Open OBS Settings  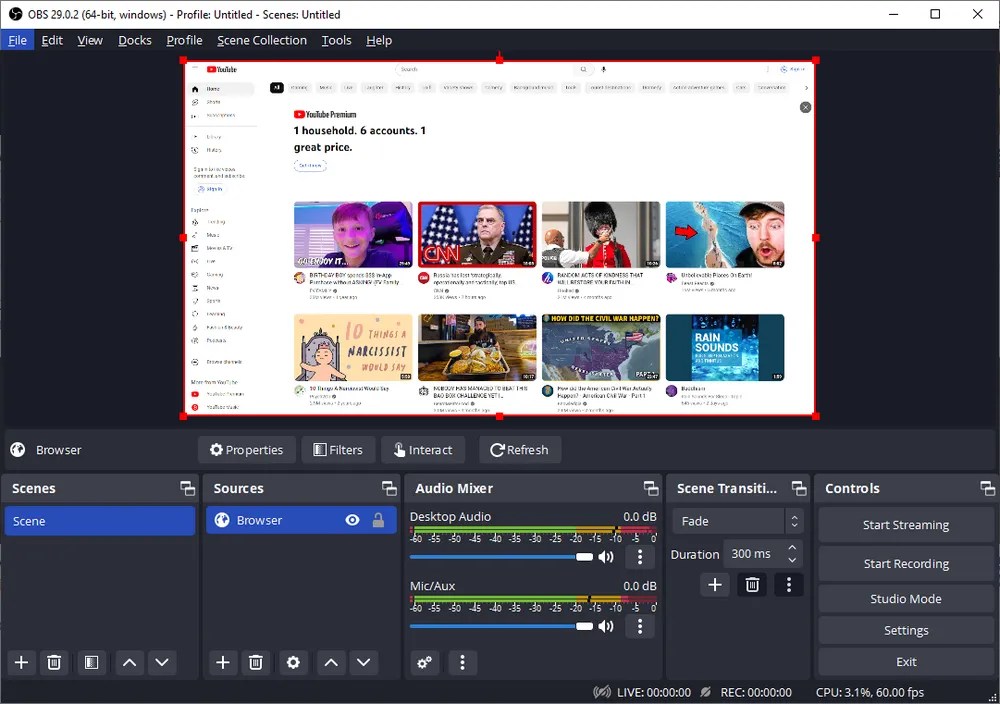click(x=905, y=630)
